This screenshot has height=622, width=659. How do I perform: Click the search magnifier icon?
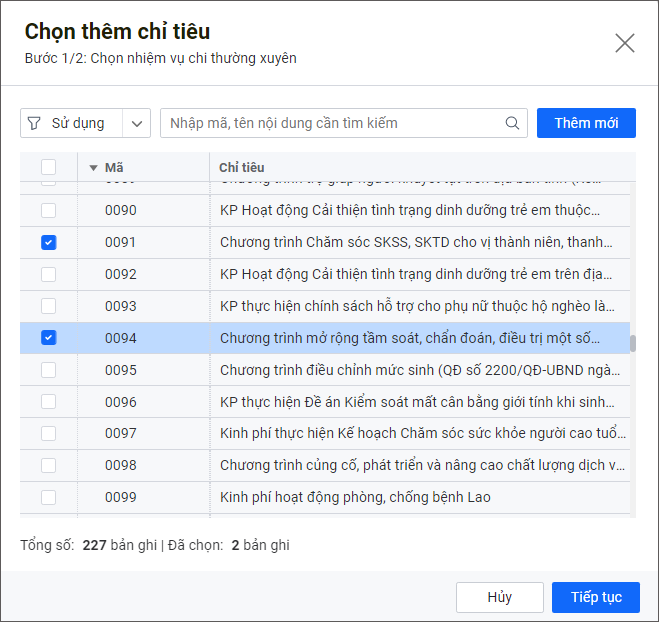pyautogui.click(x=513, y=123)
